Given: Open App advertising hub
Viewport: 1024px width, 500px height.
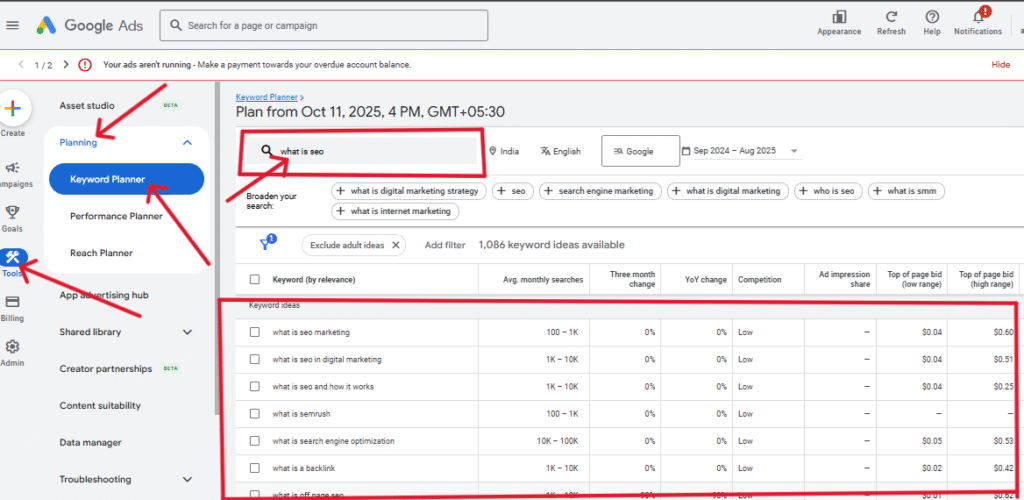Looking at the screenshot, I should [104, 295].
